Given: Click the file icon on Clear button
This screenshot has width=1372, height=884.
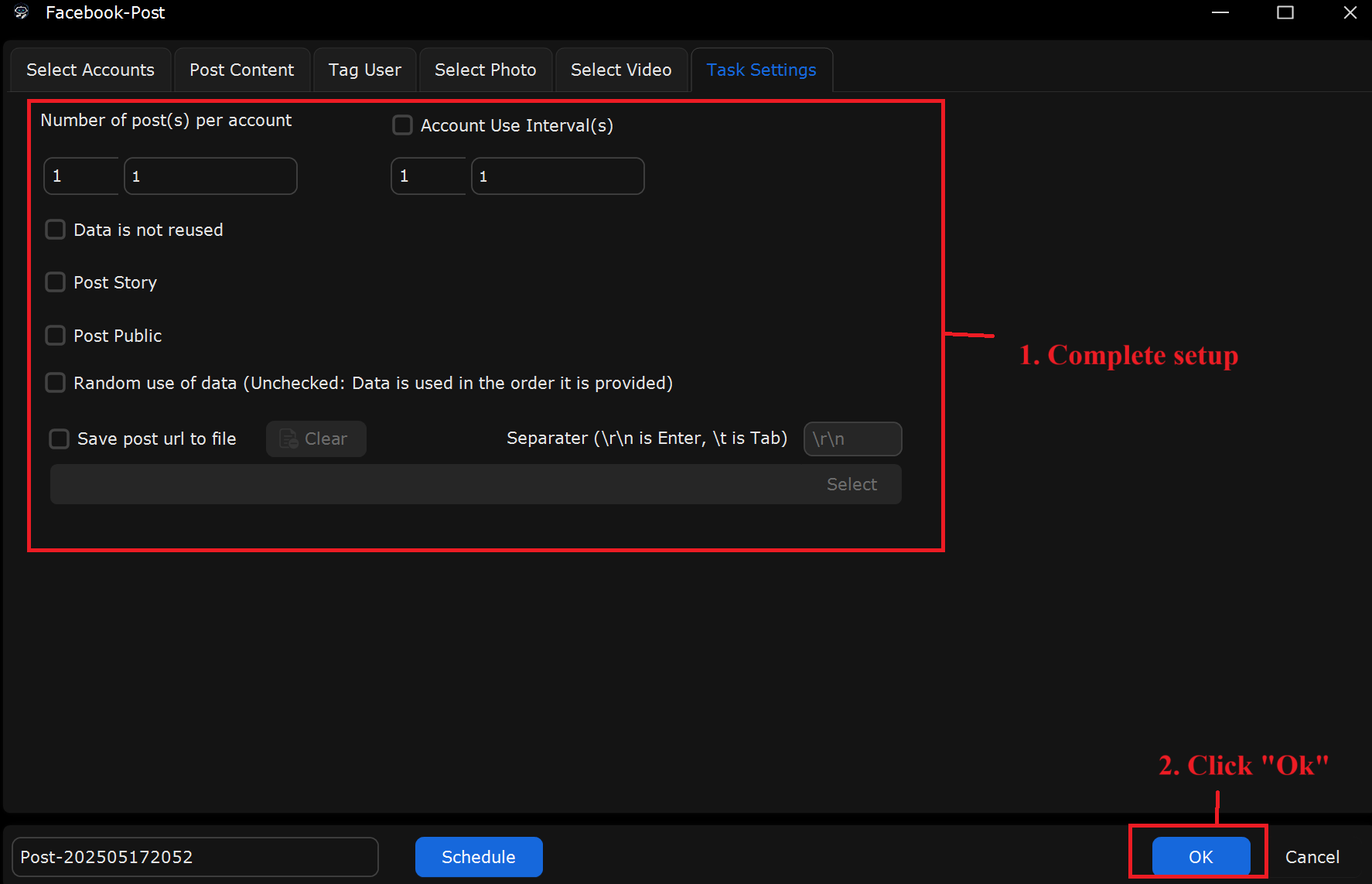Looking at the screenshot, I should point(288,439).
